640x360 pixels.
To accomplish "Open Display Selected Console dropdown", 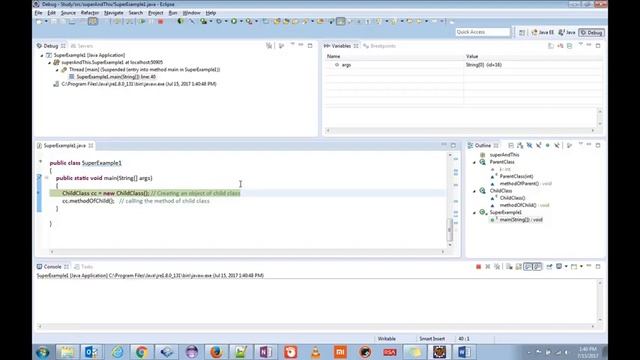I will click(566, 267).
